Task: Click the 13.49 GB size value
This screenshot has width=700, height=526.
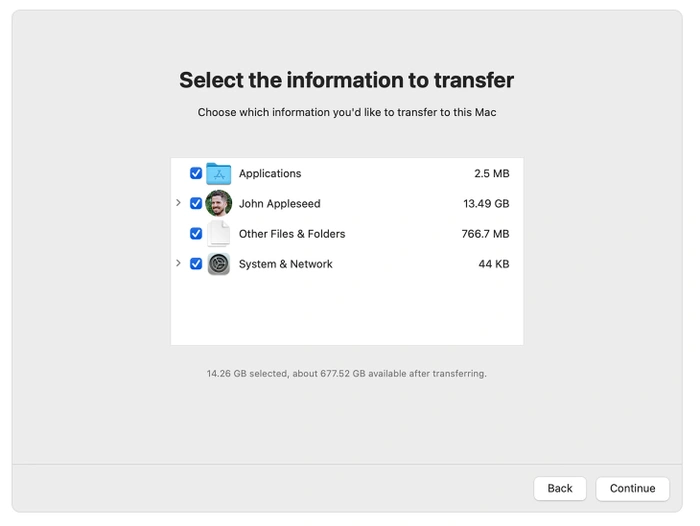Action: [486, 203]
